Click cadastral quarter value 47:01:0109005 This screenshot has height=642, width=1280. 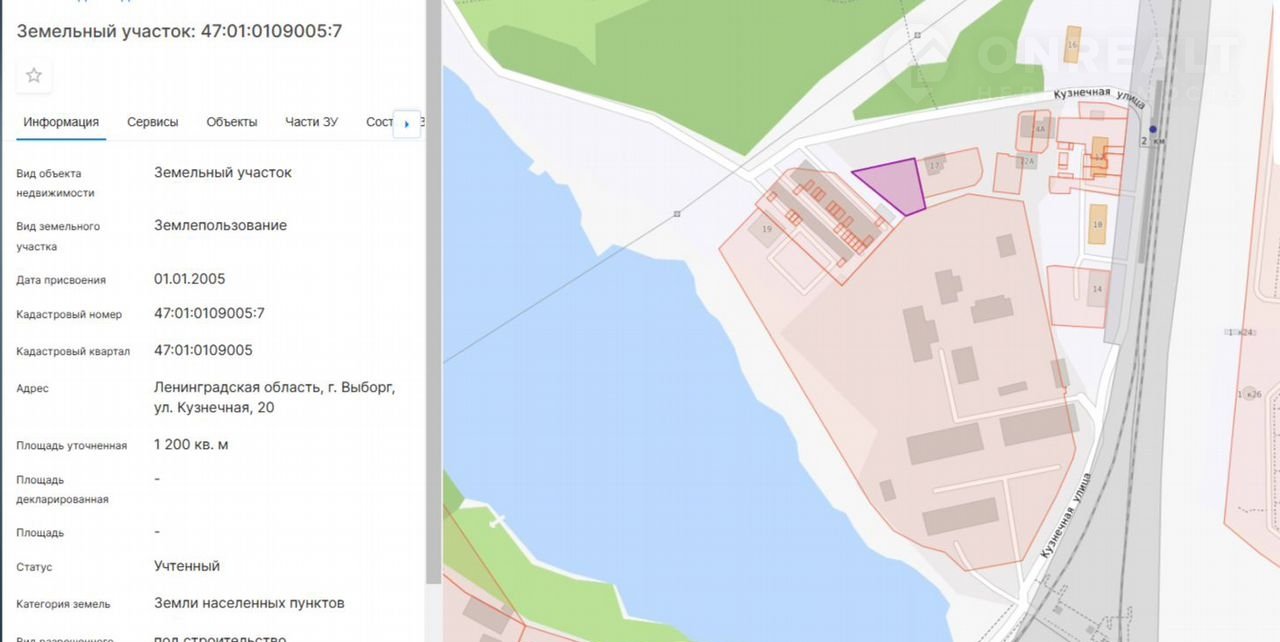203,350
